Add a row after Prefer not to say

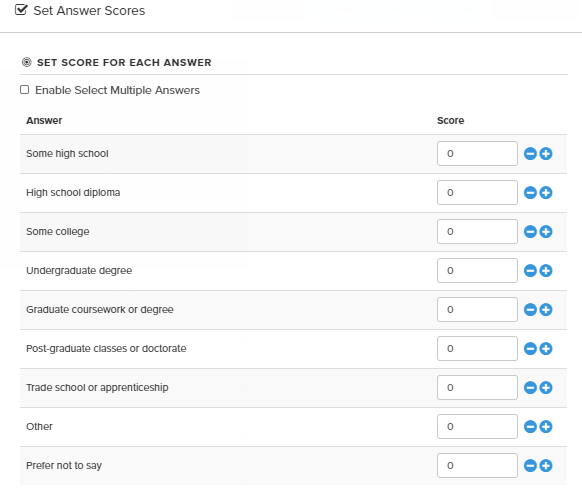click(x=546, y=465)
